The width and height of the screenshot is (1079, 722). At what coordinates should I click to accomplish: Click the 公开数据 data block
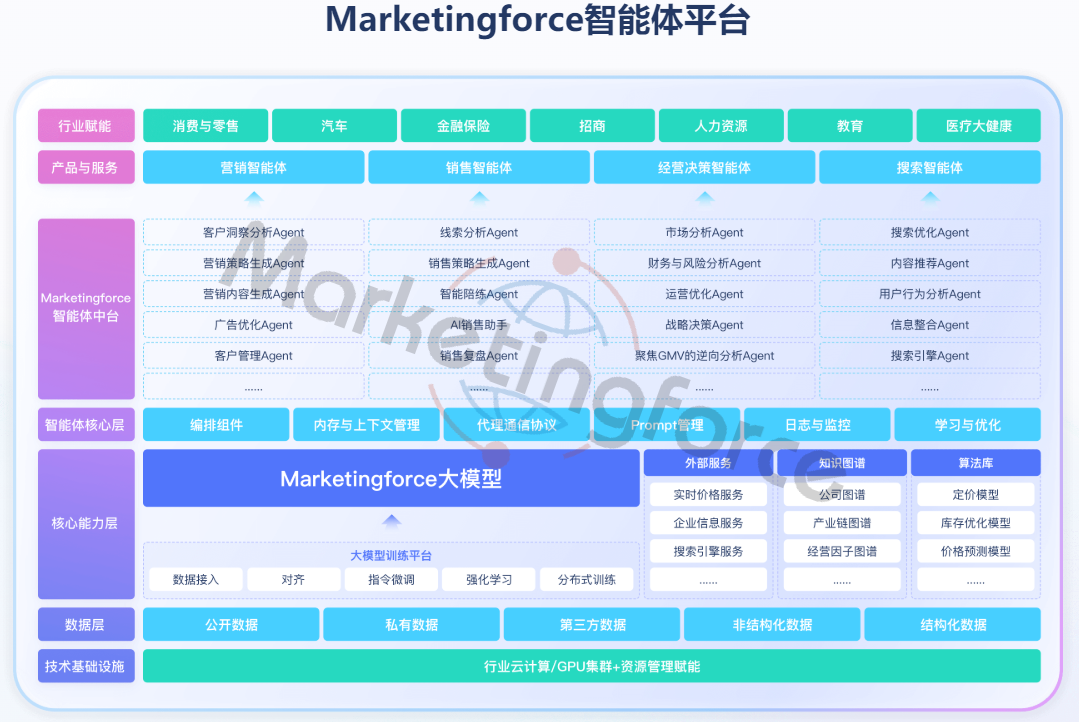231,624
